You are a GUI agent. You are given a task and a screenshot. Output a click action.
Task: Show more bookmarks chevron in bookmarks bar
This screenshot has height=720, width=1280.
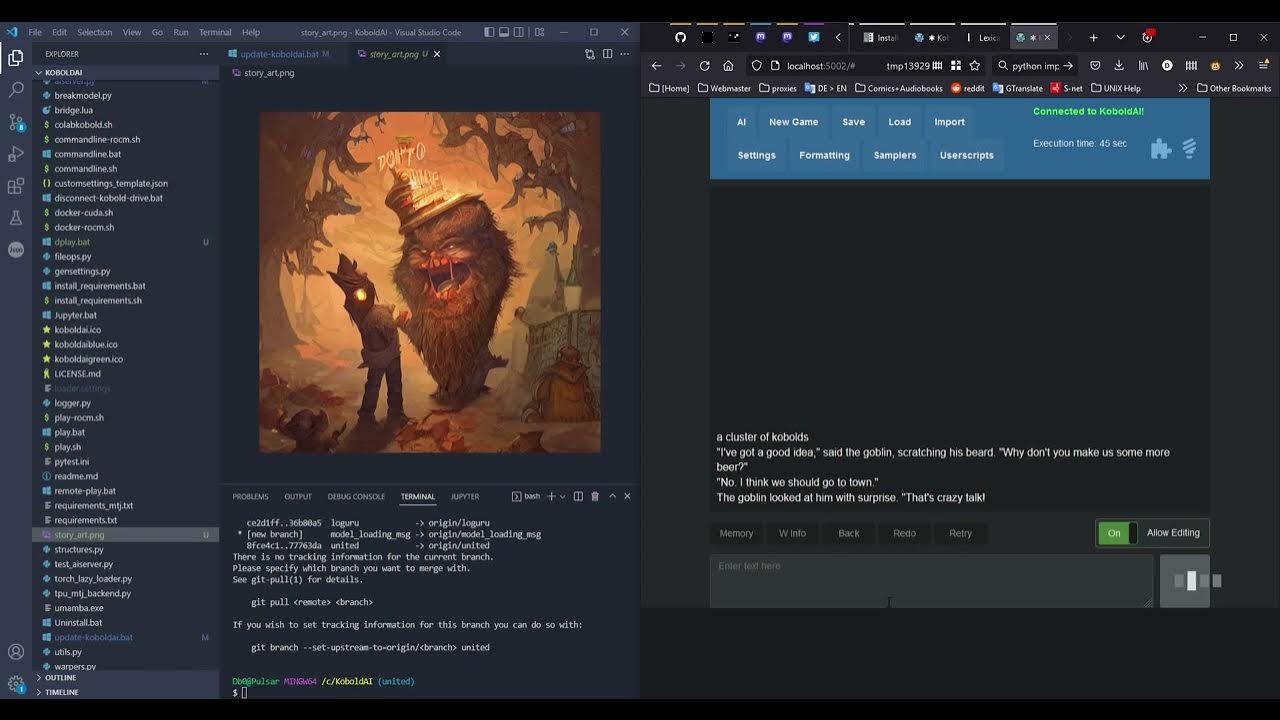point(1183,88)
